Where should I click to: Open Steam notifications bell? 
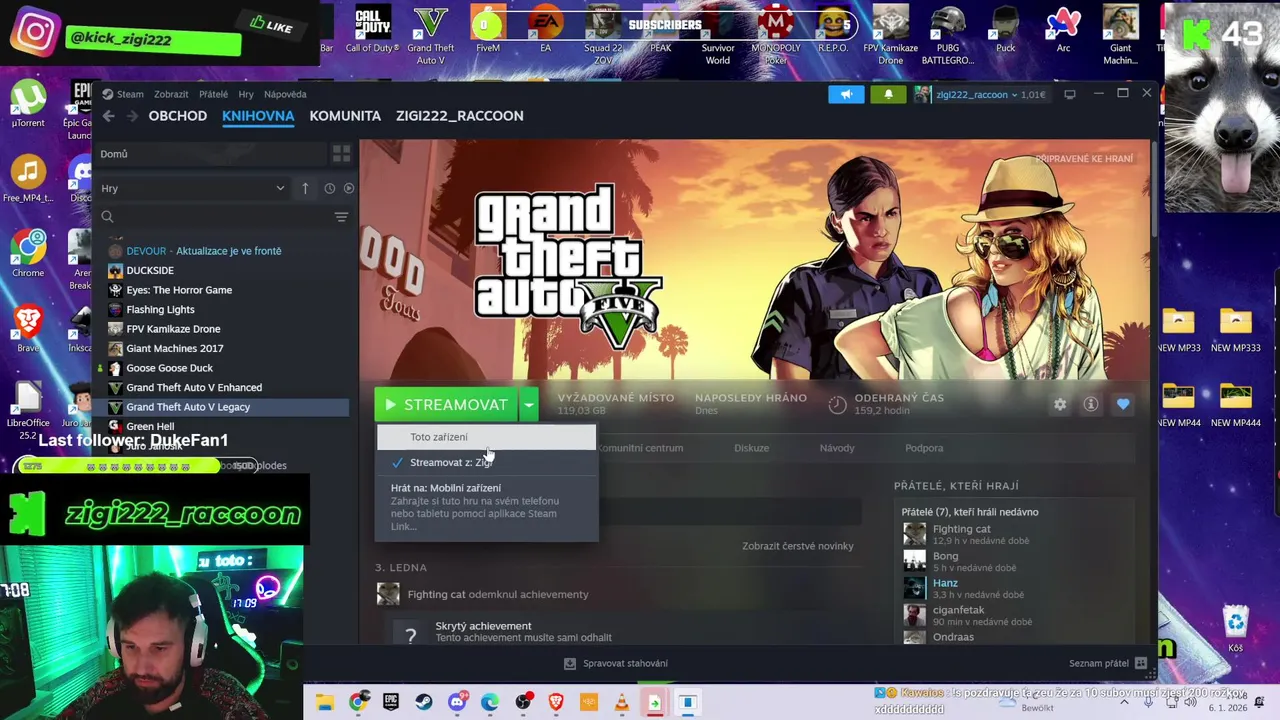point(888,94)
